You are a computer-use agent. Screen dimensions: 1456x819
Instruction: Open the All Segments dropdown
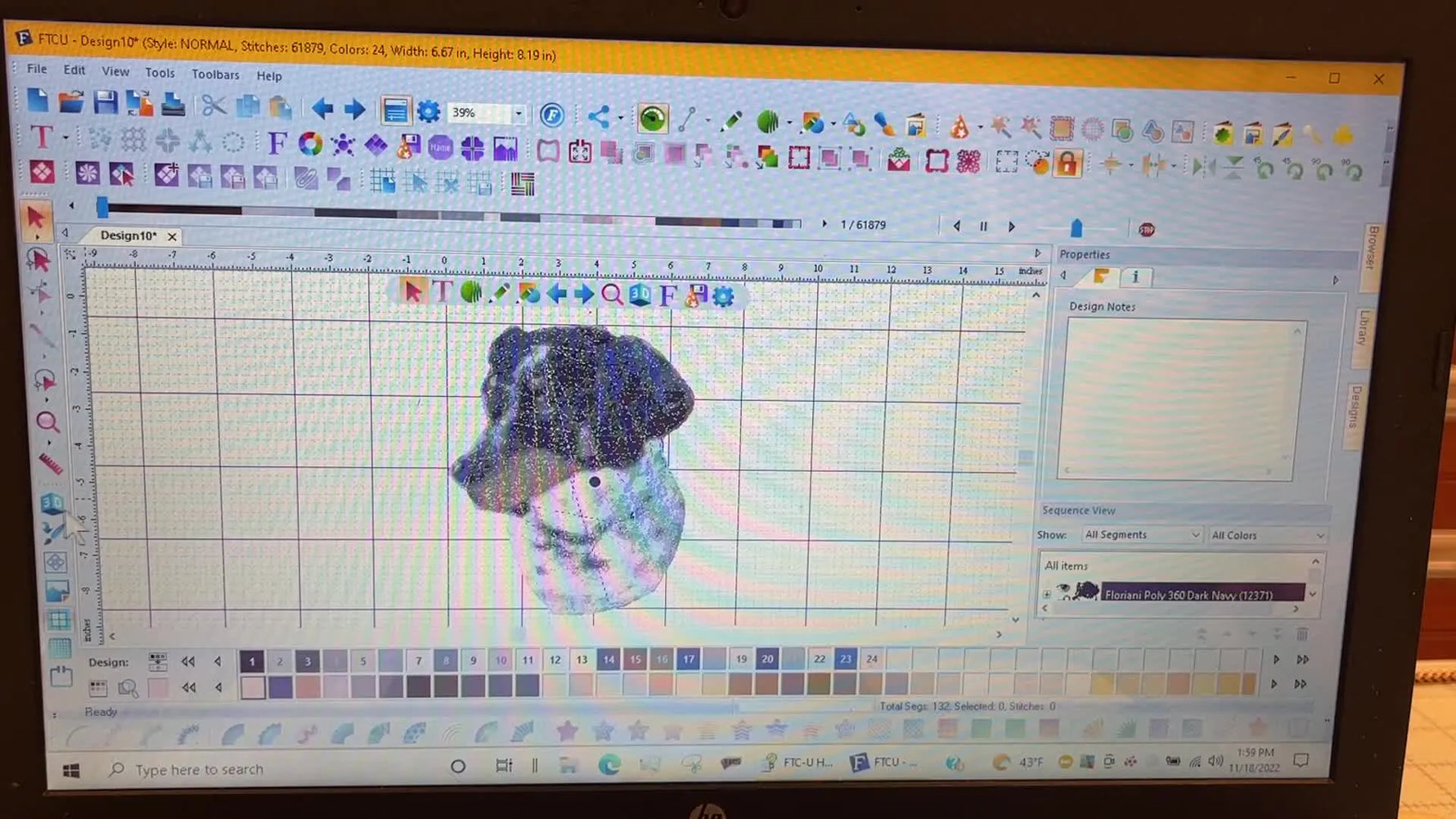pos(1141,534)
